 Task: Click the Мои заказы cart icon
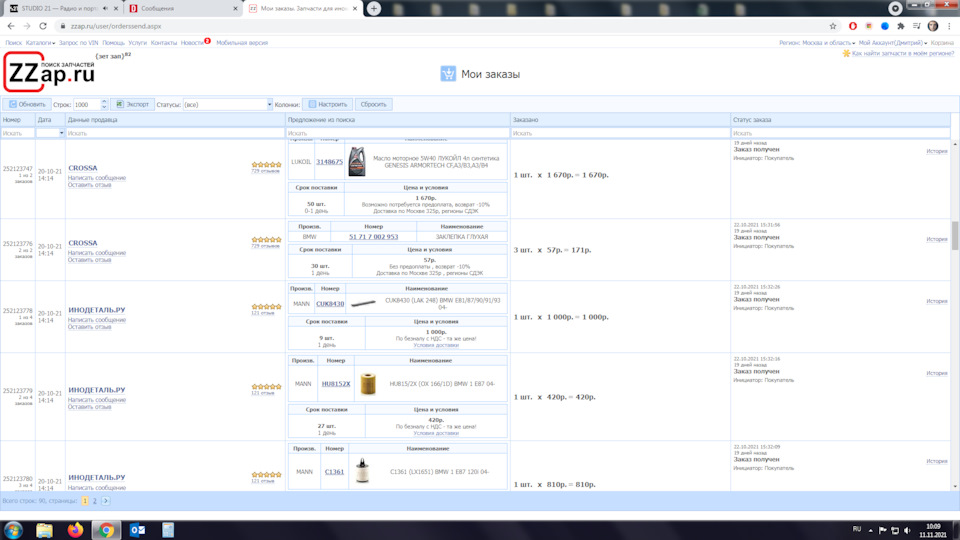click(x=448, y=73)
